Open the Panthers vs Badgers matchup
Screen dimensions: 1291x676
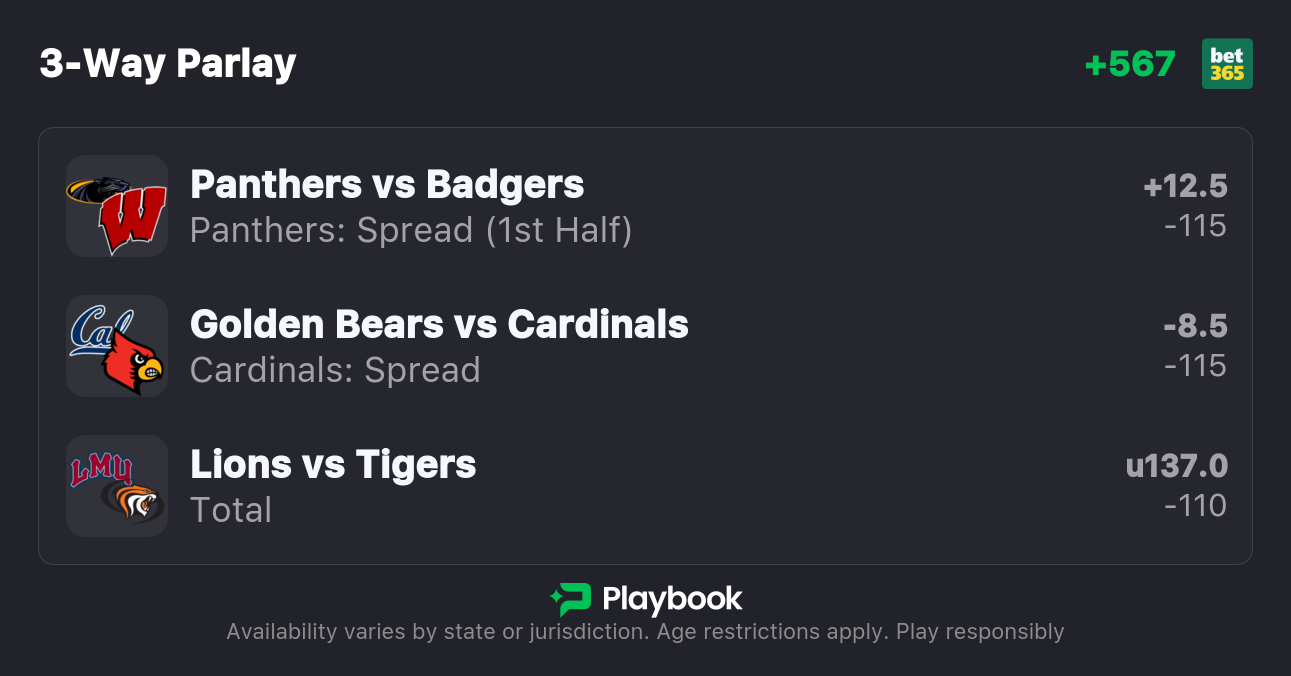coord(387,185)
